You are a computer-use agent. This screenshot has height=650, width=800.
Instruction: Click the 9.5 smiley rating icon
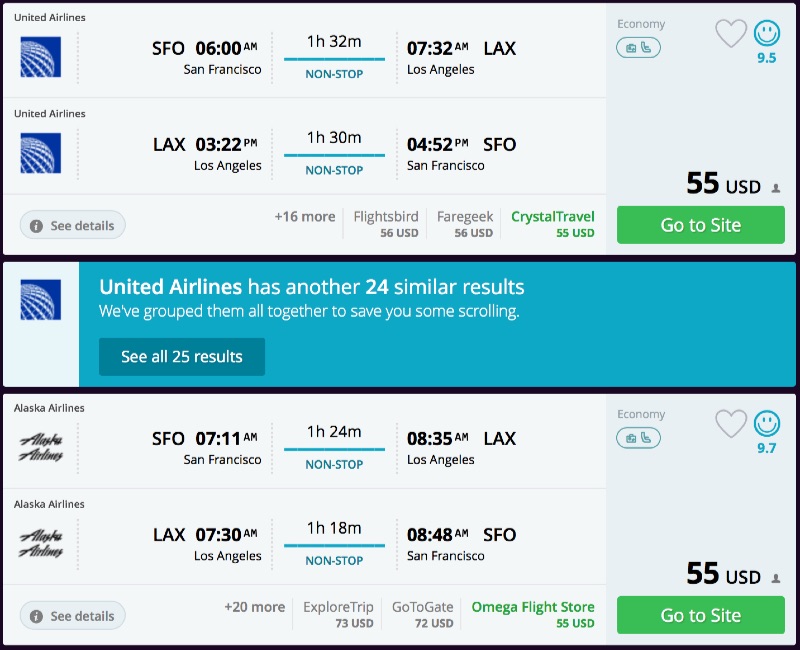pos(767,34)
